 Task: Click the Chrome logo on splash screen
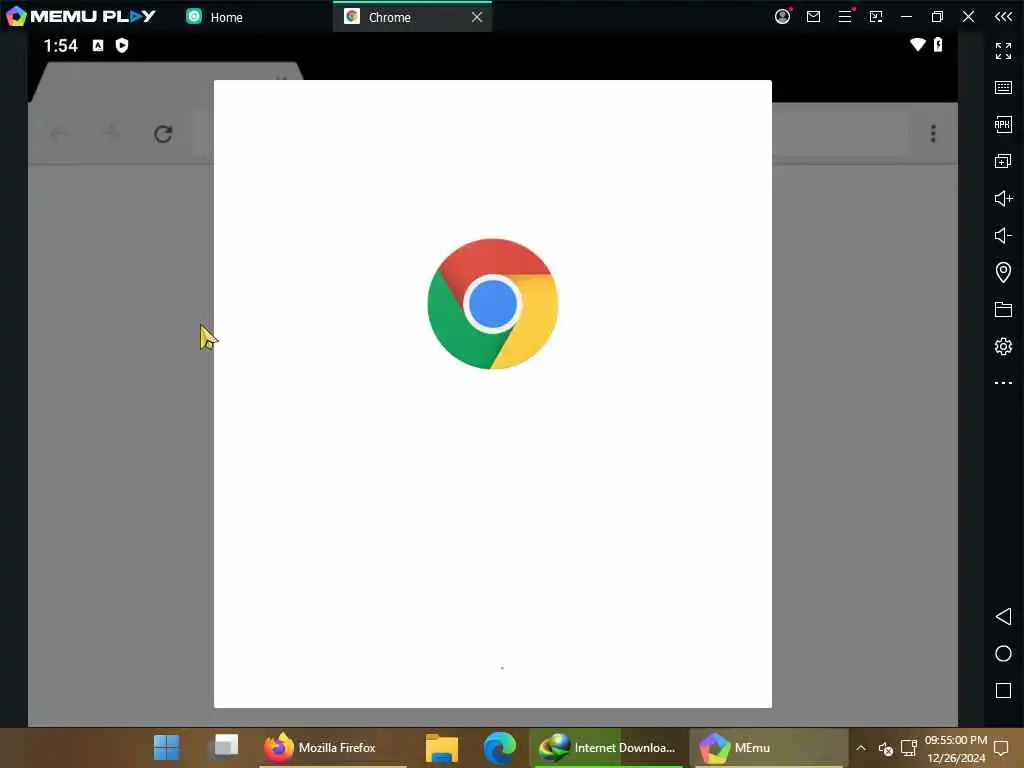tap(493, 304)
